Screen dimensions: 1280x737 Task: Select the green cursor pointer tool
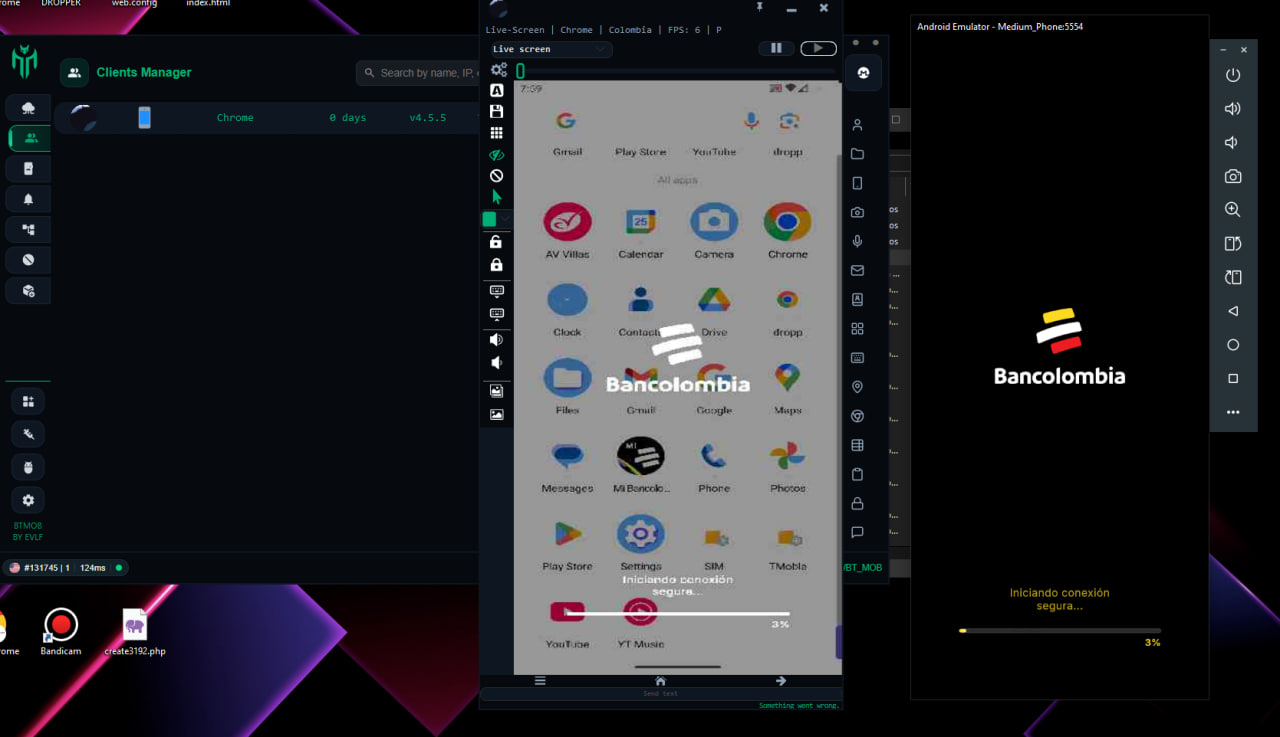click(x=497, y=197)
